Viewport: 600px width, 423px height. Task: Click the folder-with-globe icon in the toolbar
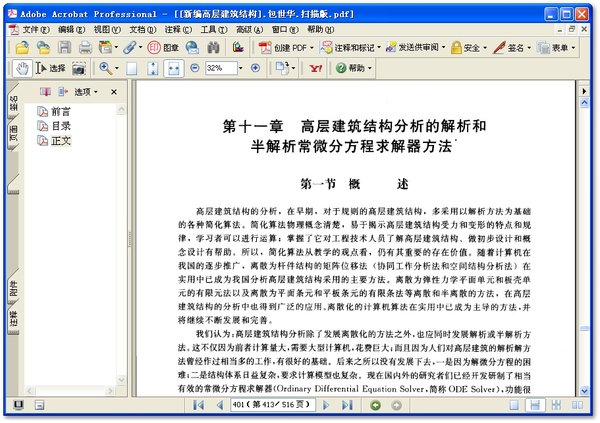[43, 47]
